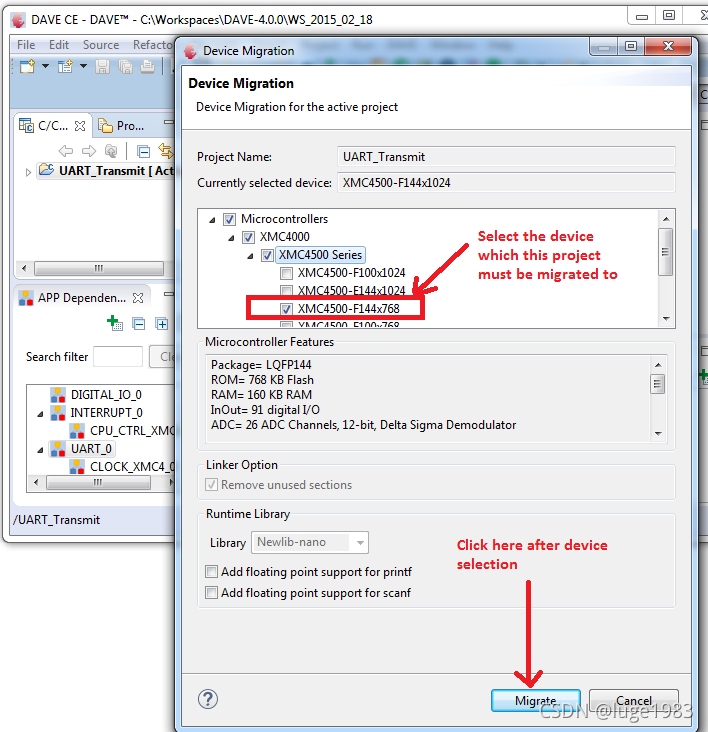Image resolution: width=708 pixels, height=732 pixels.
Task: Enable floating point support for printf
Action: click(x=211, y=571)
